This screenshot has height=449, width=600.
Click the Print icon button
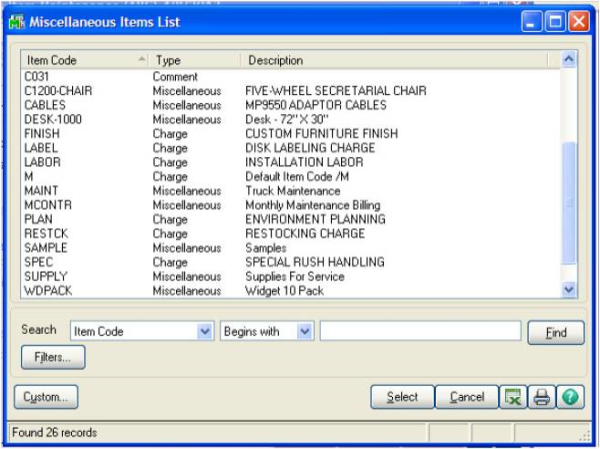(x=541, y=397)
